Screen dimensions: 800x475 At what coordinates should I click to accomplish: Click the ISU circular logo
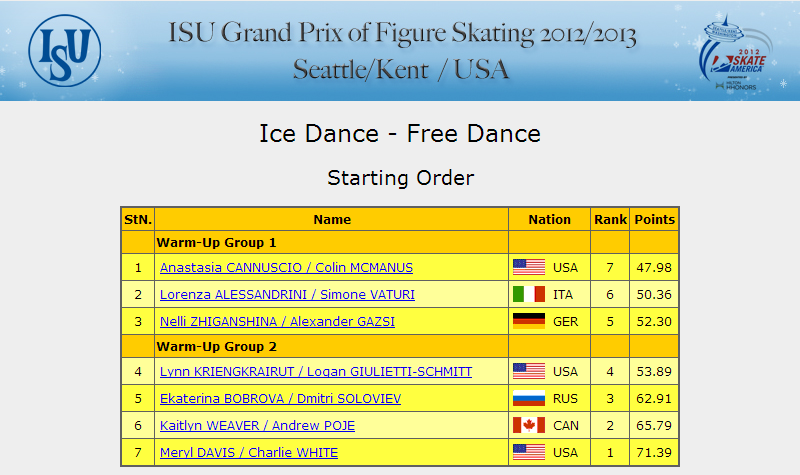click(65, 51)
